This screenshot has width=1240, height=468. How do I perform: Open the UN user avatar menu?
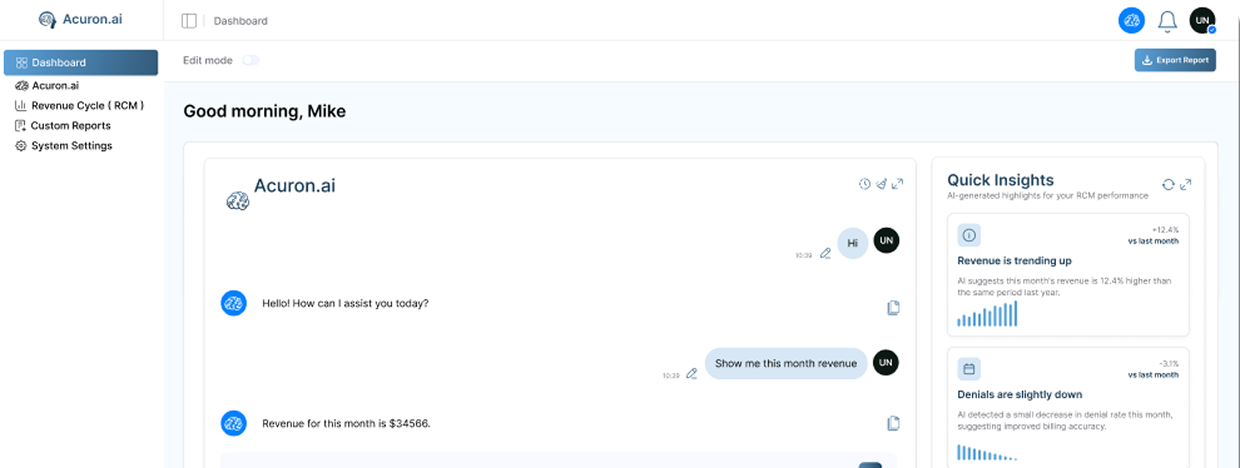pyautogui.click(x=1202, y=20)
